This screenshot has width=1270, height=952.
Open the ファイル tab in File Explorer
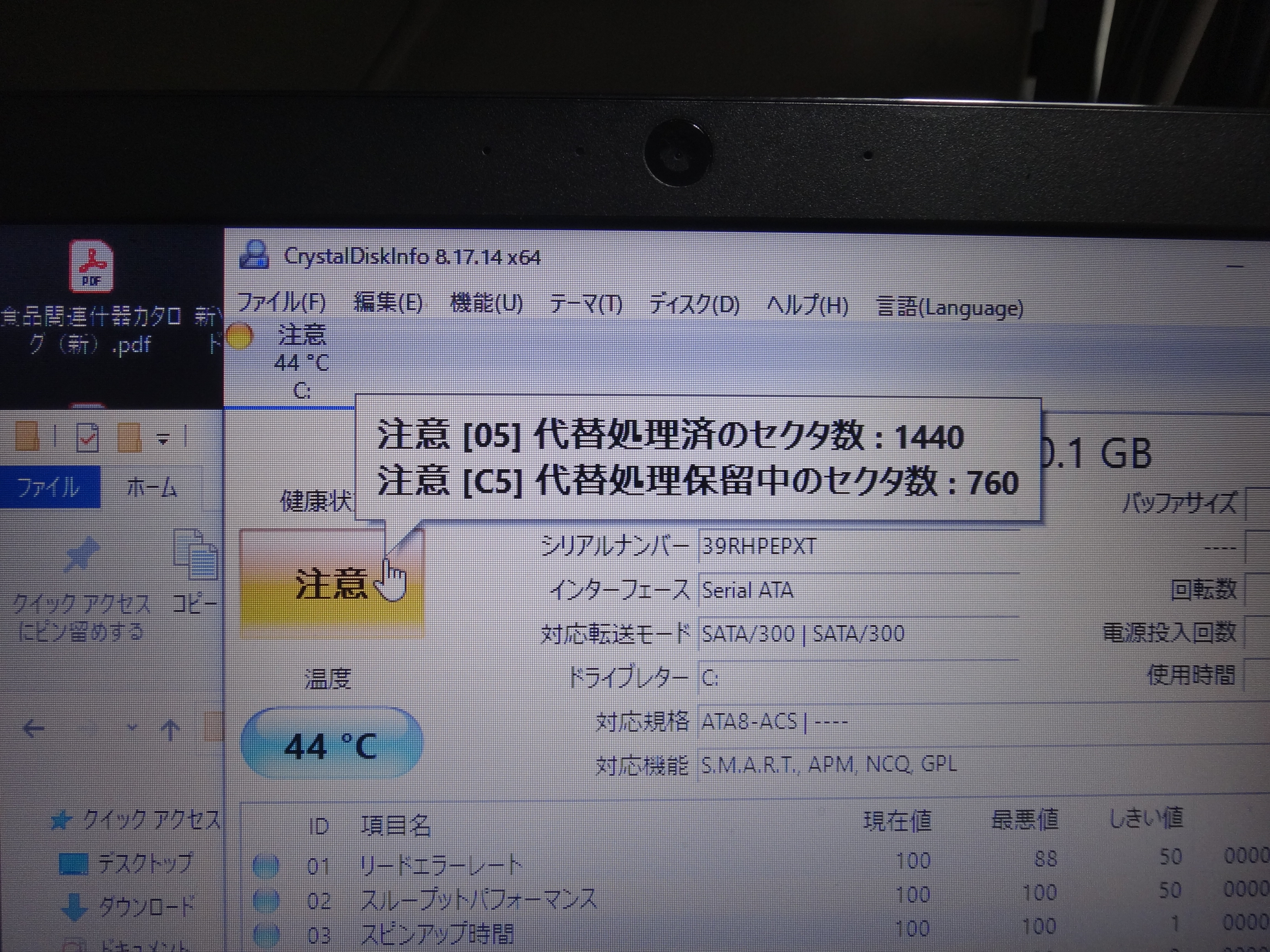(49, 487)
